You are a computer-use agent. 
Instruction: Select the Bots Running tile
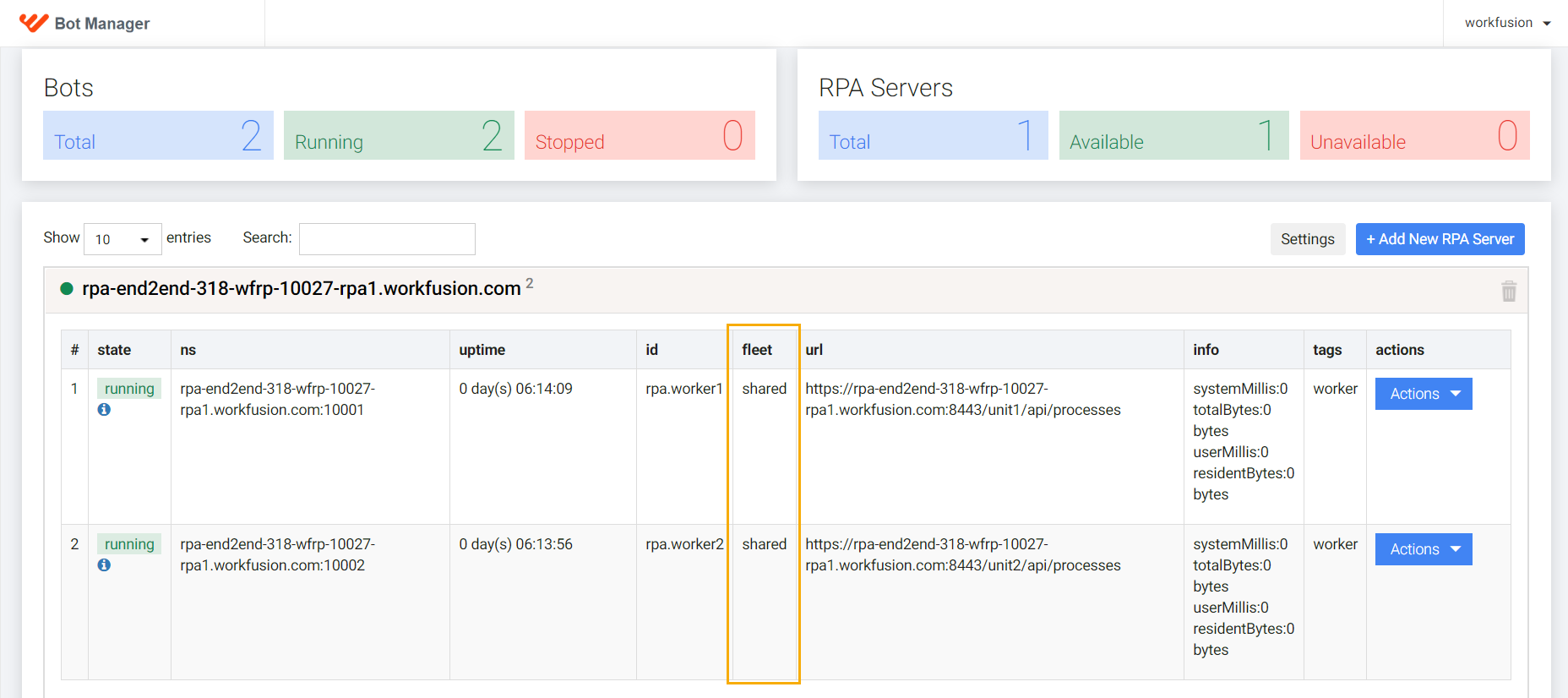click(x=399, y=135)
